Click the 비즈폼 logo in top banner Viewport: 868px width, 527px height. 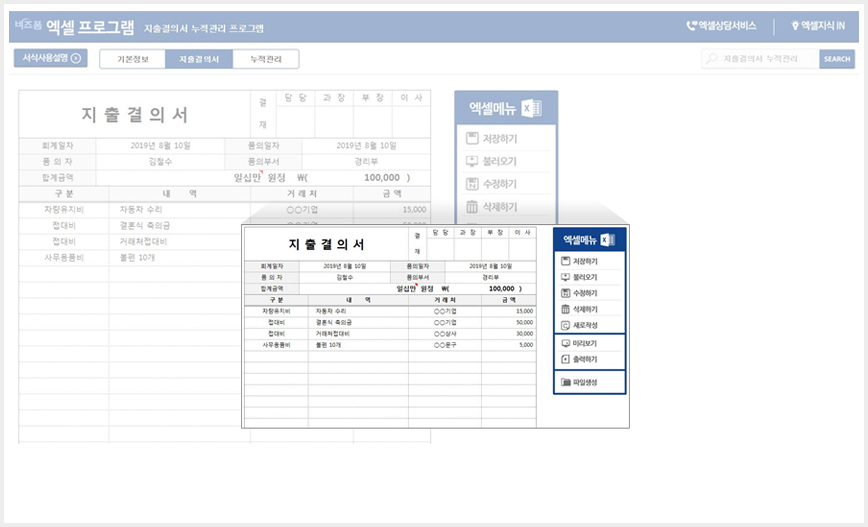pyautogui.click(x=28, y=25)
